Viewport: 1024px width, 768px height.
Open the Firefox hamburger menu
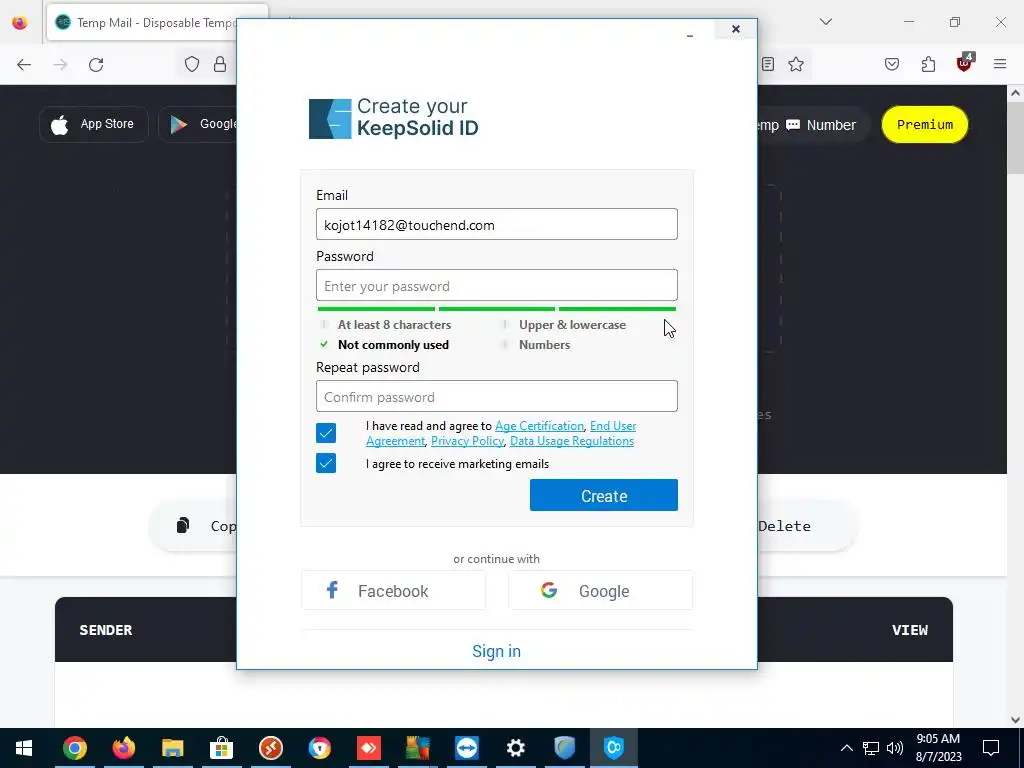1000,64
